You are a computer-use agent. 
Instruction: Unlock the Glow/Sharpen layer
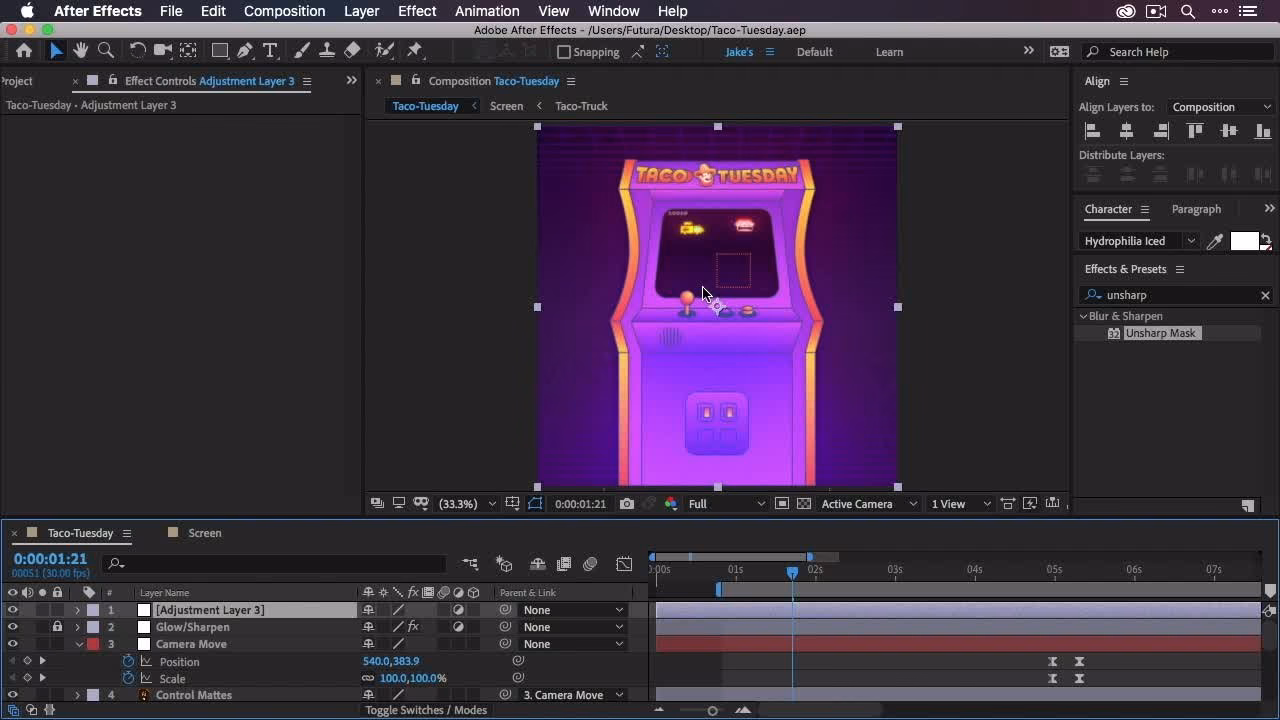57,627
